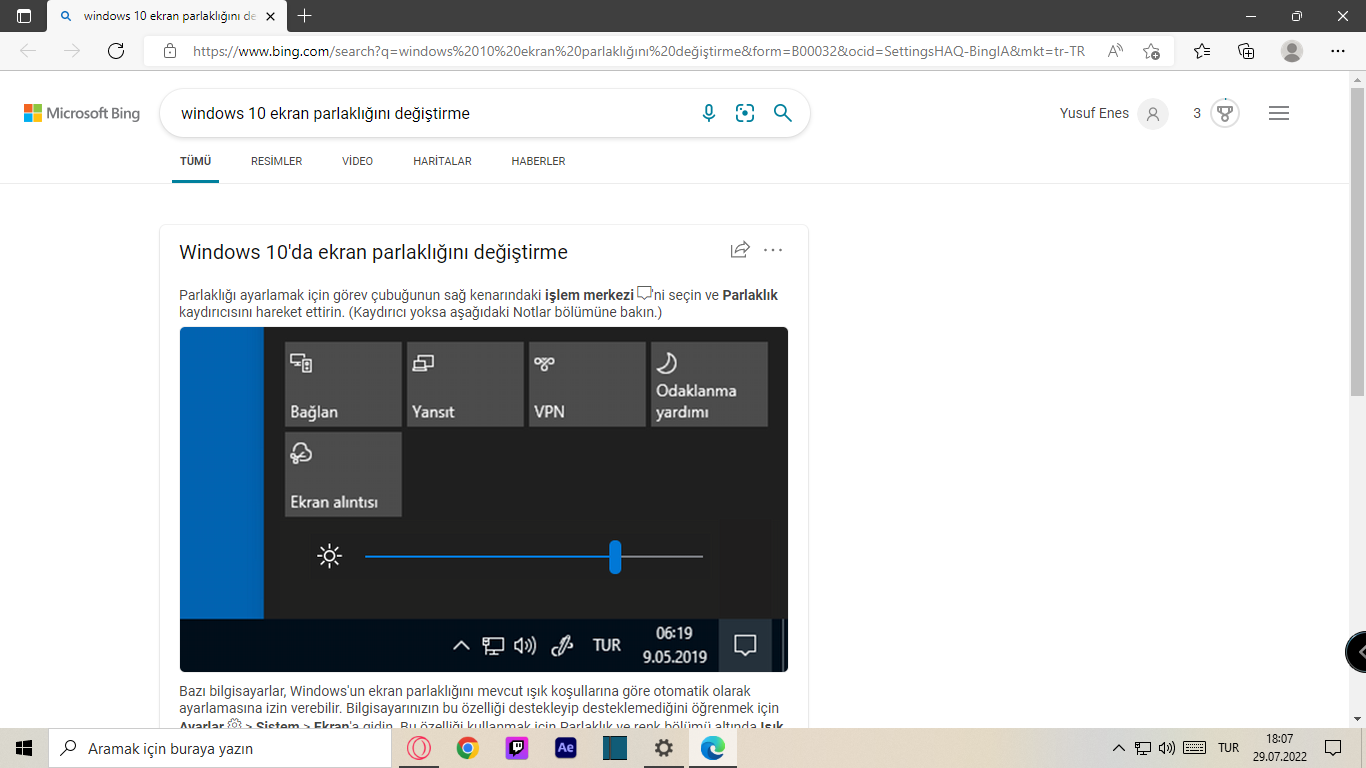Click the Windows taskbar search box
Image resolution: width=1366 pixels, height=768 pixels.
(x=221, y=748)
